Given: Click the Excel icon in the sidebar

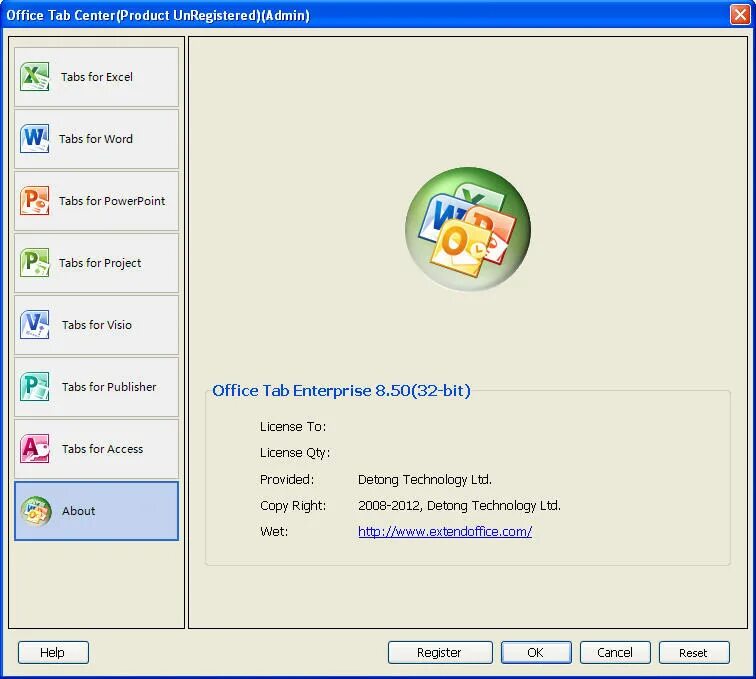Looking at the screenshot, I should pos(34,76).
